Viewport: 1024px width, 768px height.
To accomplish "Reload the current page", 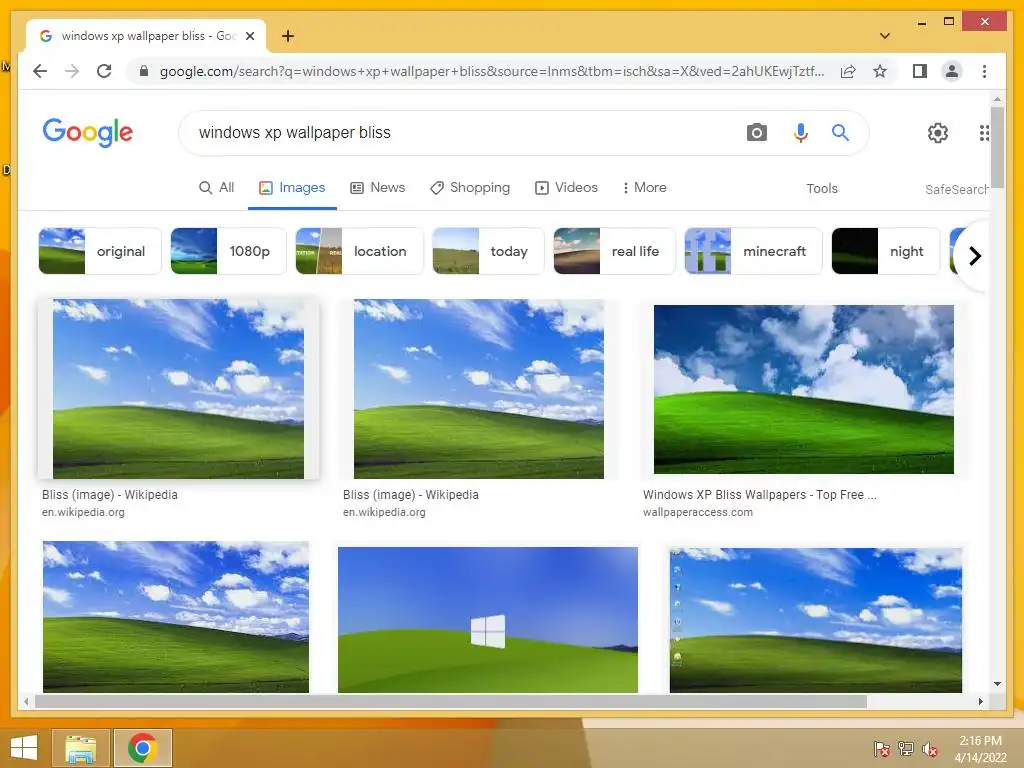I will pos(104,71).
